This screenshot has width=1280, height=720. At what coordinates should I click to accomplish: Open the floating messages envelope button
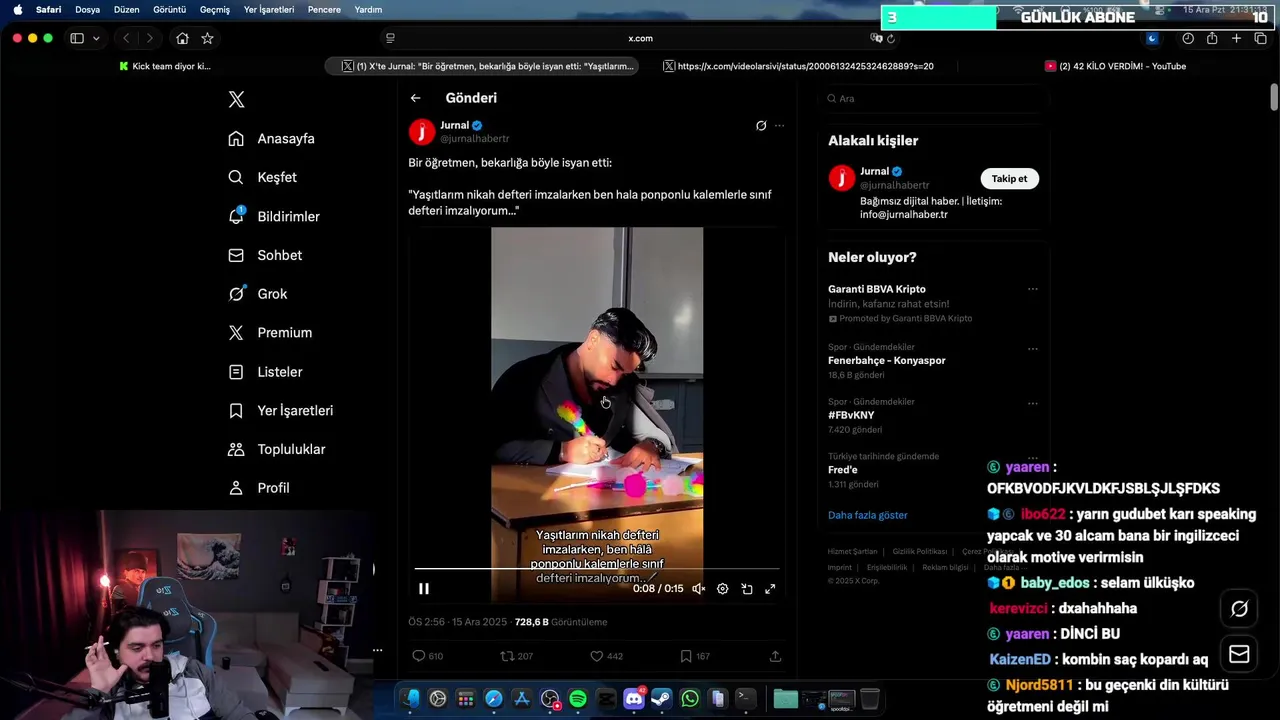pyautogui.click(x=1239, y=654)
